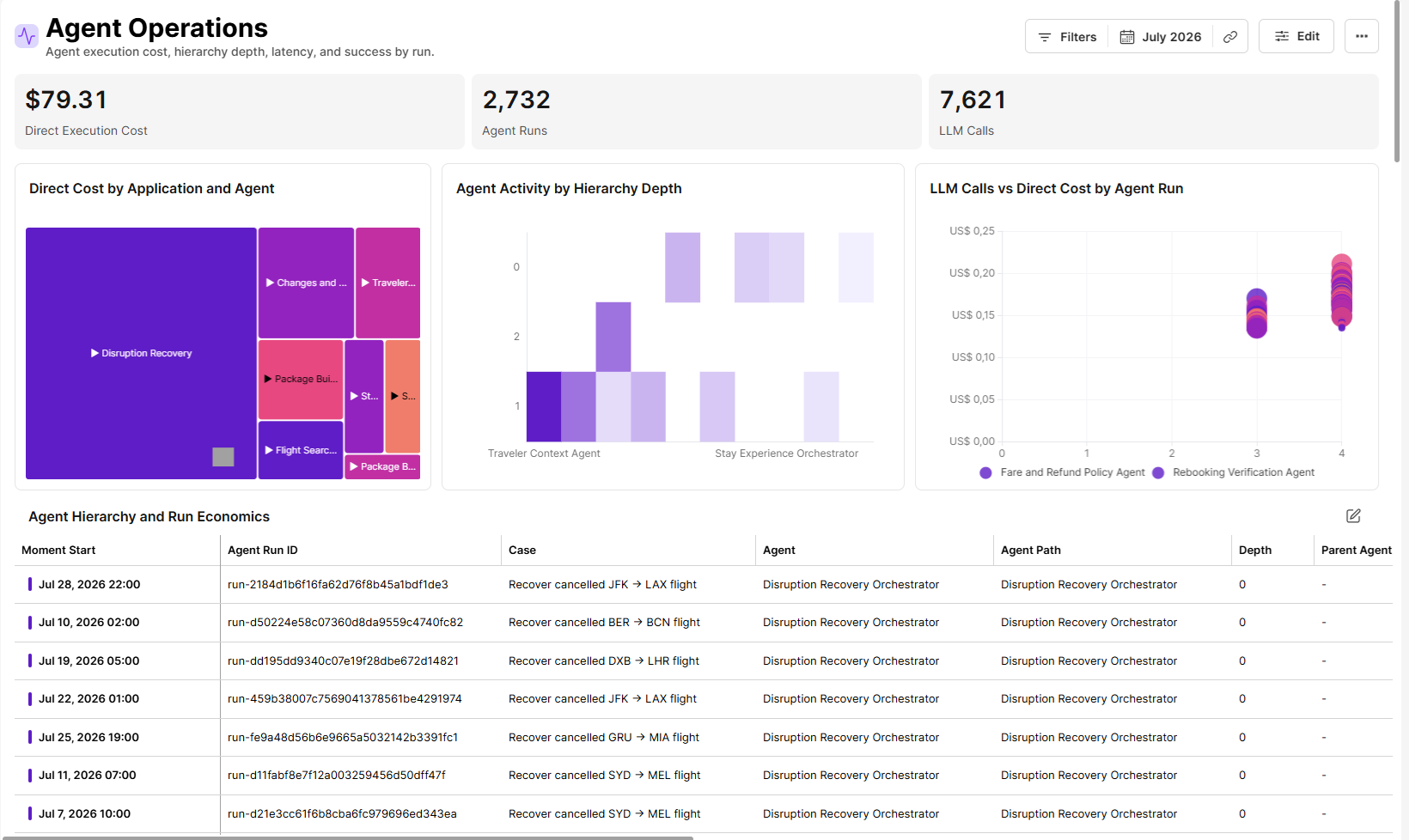Open the three-dot more options menu
The image size is (1409, 840).
coord(1362,36)
